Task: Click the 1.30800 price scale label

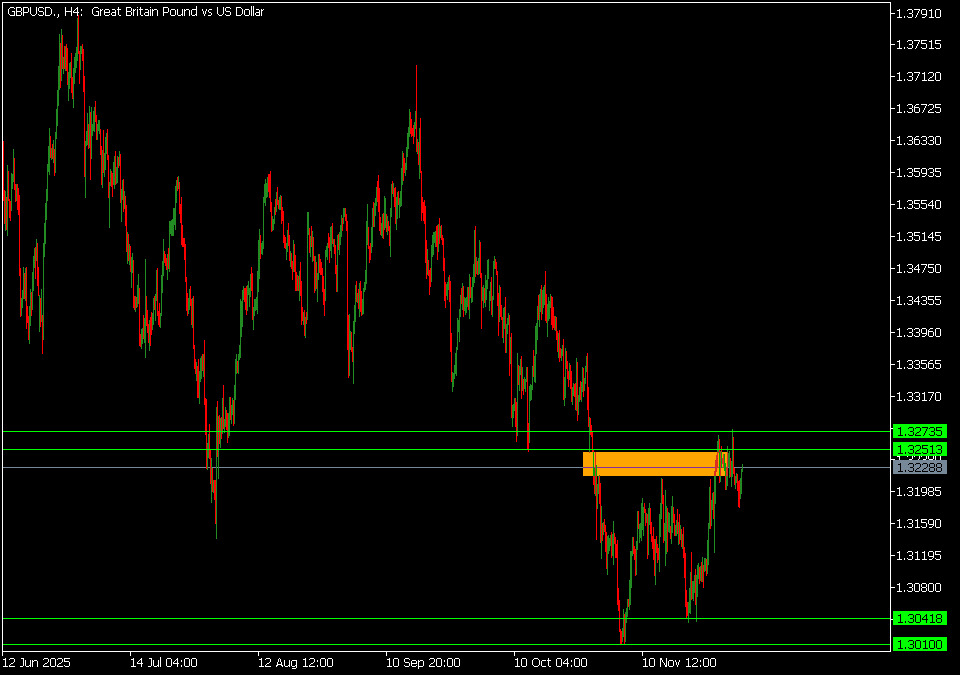Action: point(921,587)
